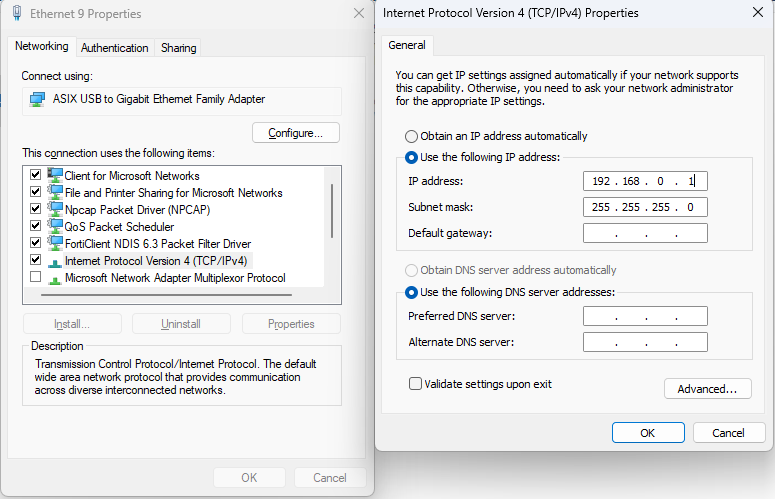Click the File and Printer Sharing icon

point(55,192)
